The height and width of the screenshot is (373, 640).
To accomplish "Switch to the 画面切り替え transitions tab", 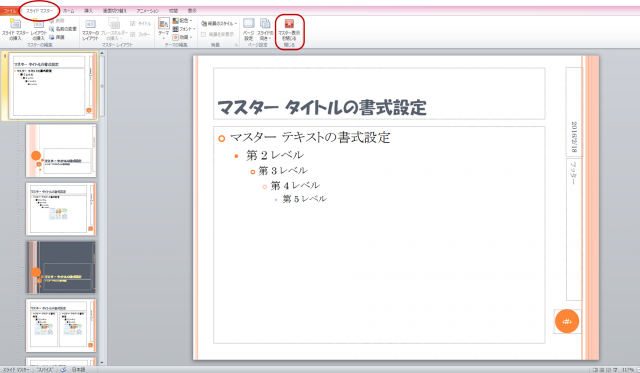I will tap(115, 11).
